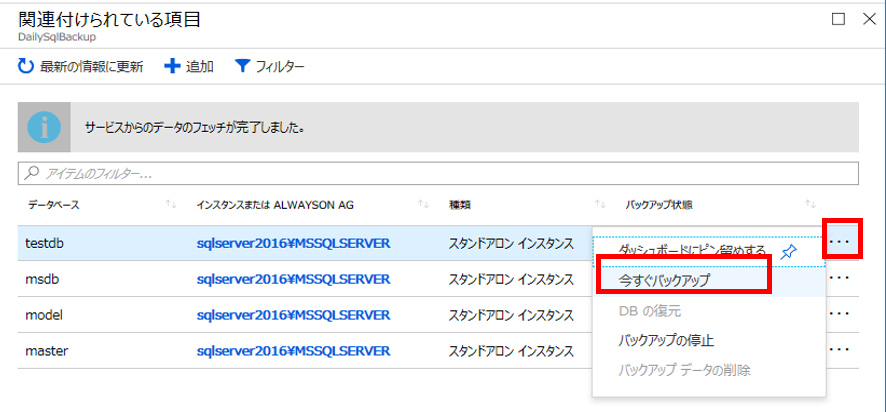Select DB の復元 menu entry
Image resolution: width=886 pixels, height=412 pixels.
[x=652, y=310]
